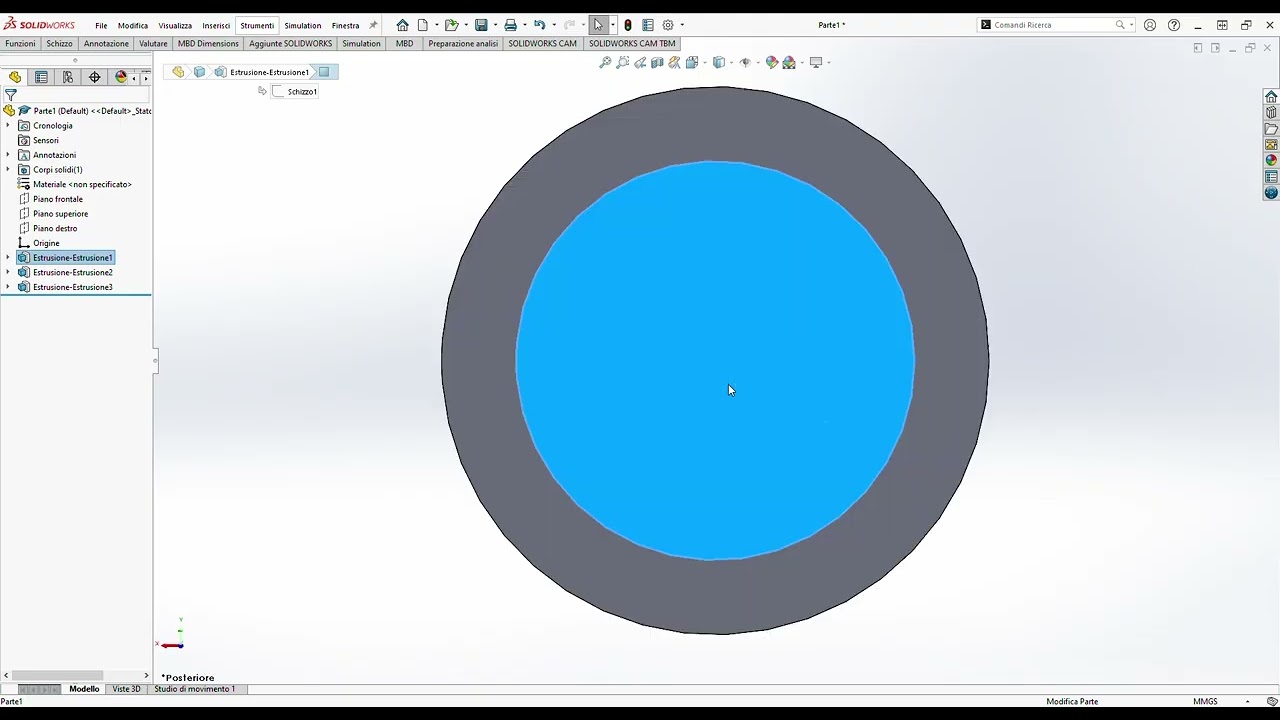
Task: Expand Estrusione-Estrusione1 feature node
Action: 8,258
